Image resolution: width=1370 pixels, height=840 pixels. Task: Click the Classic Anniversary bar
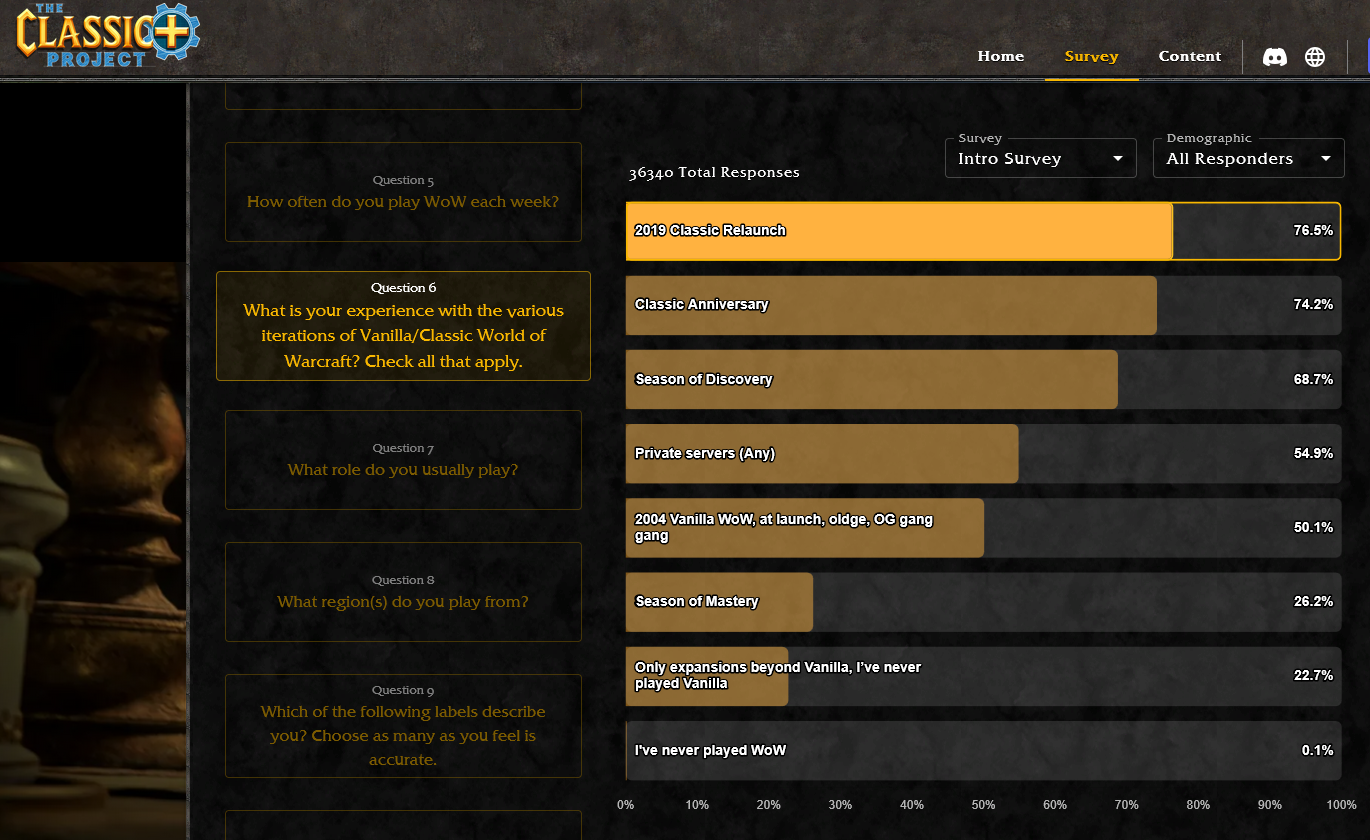(983, 305)
